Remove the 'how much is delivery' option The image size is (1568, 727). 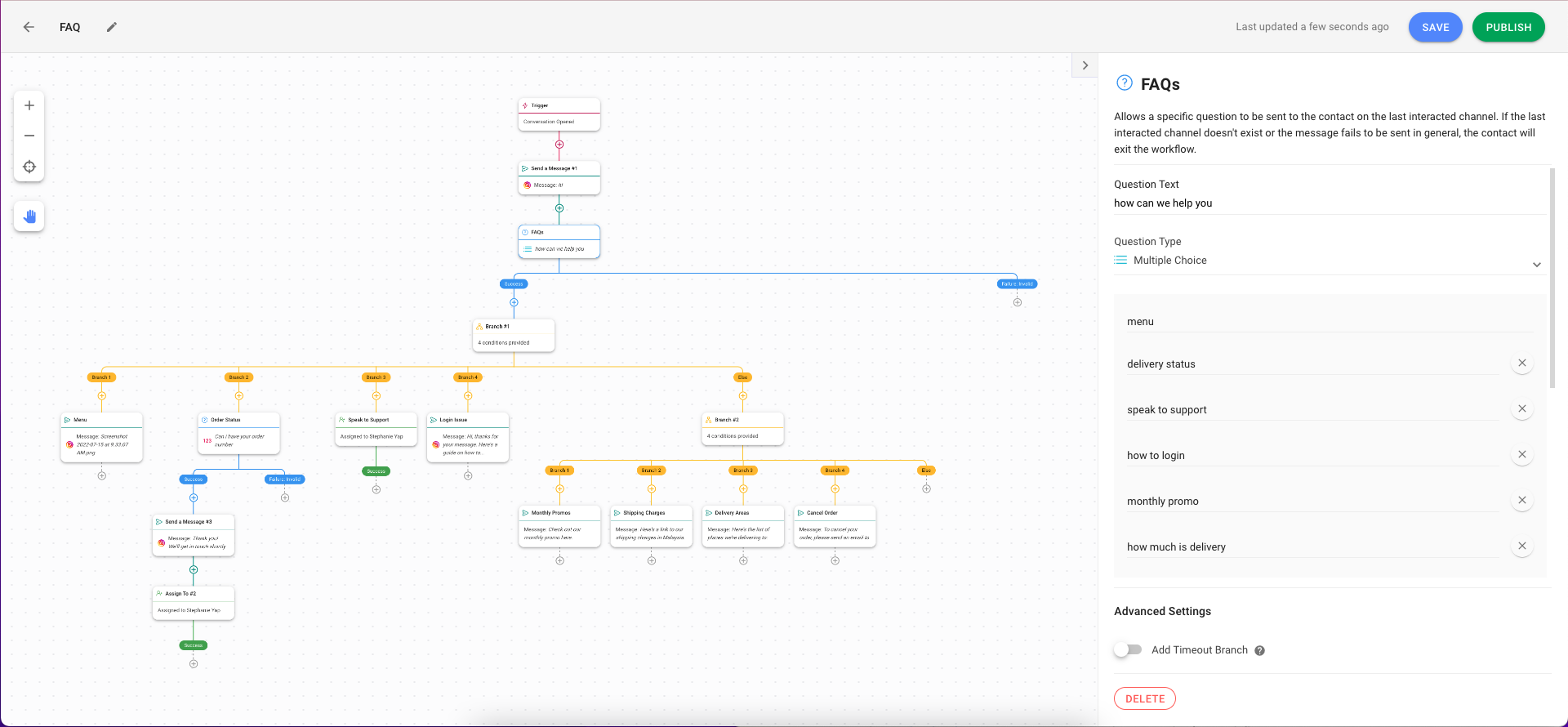coord(1521,546)
